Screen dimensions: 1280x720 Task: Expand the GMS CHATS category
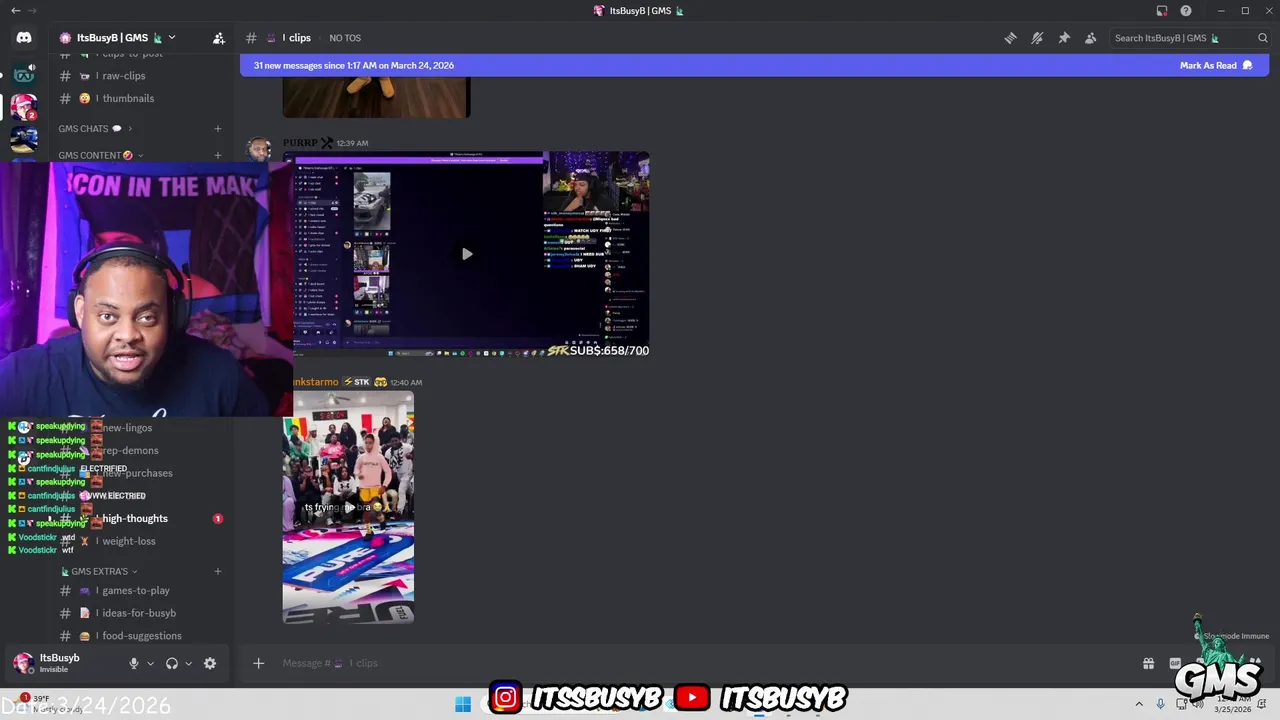[x=95, y=128]
